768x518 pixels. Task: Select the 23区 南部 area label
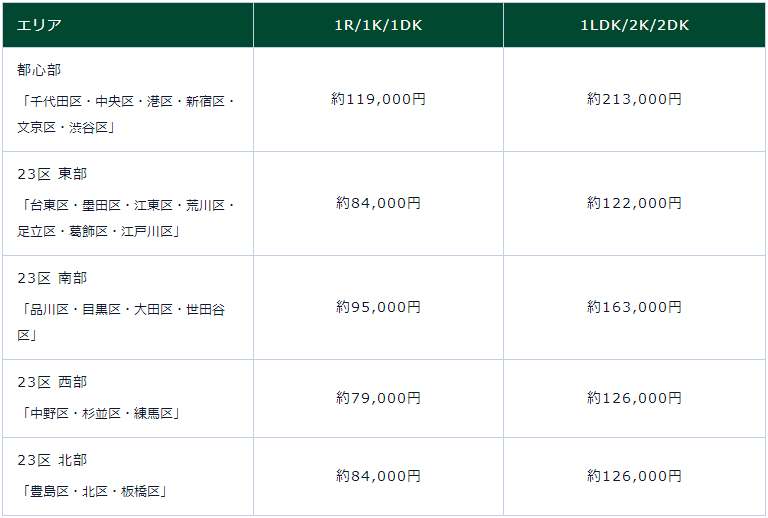pos(52,278)
